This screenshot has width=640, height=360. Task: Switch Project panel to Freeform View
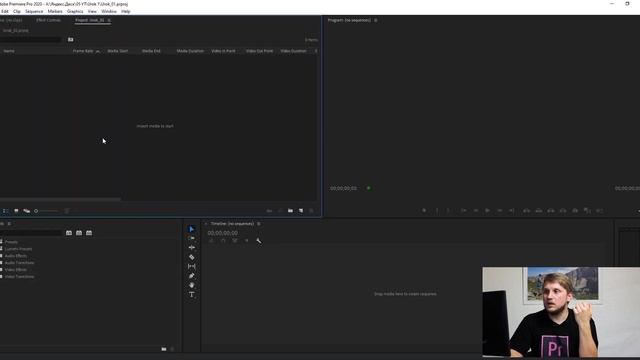(27, 211)
